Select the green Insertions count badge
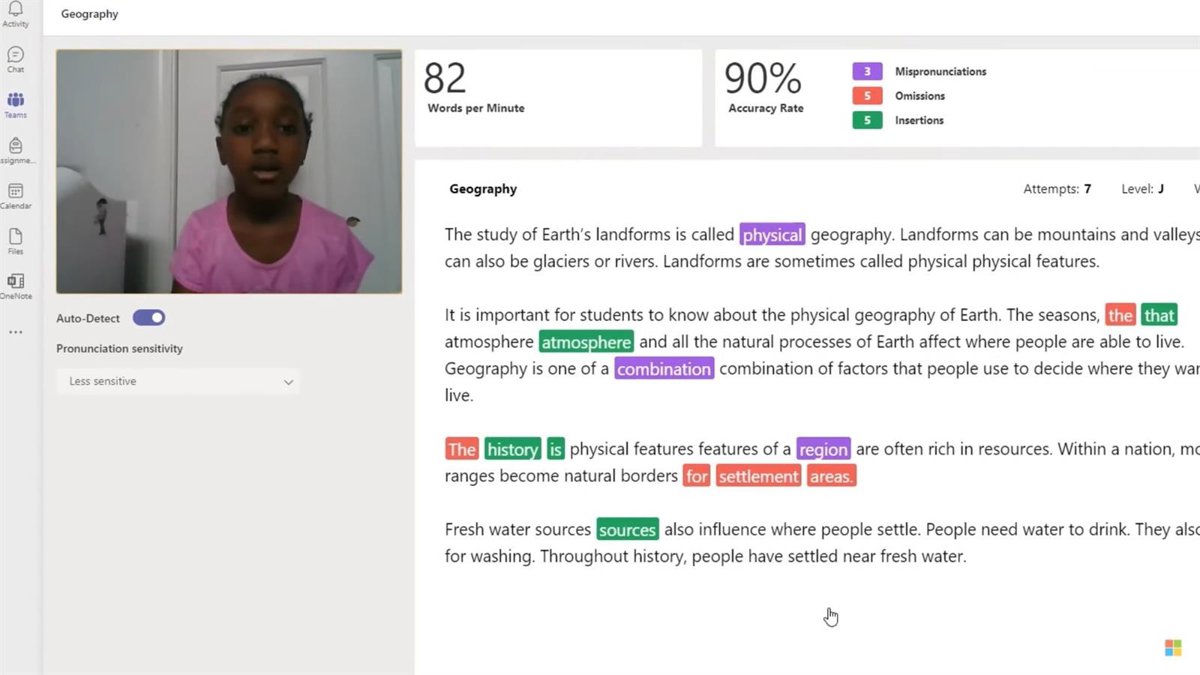This screenshot has width=1200, height=675. click(867, 120)
